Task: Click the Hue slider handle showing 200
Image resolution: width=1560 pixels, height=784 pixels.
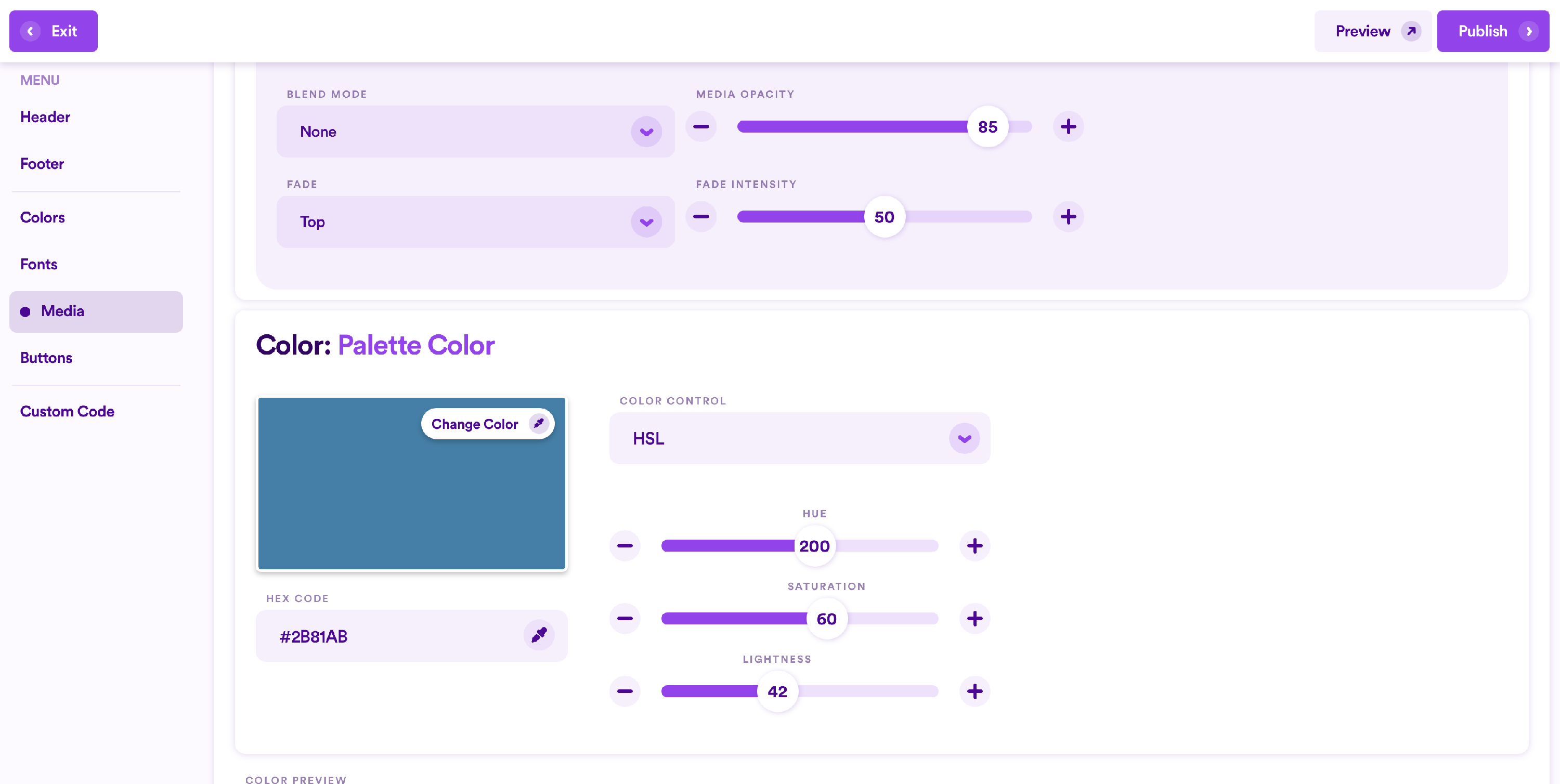Action: tap(814, 546)
